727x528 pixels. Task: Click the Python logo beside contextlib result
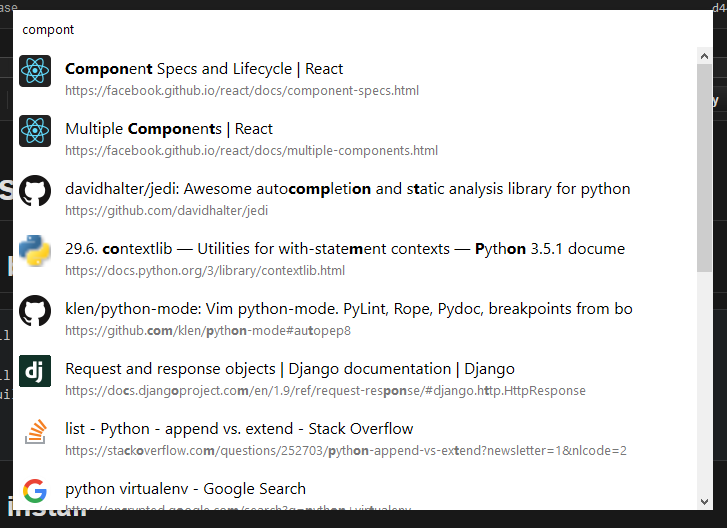[x=35, y=250]
